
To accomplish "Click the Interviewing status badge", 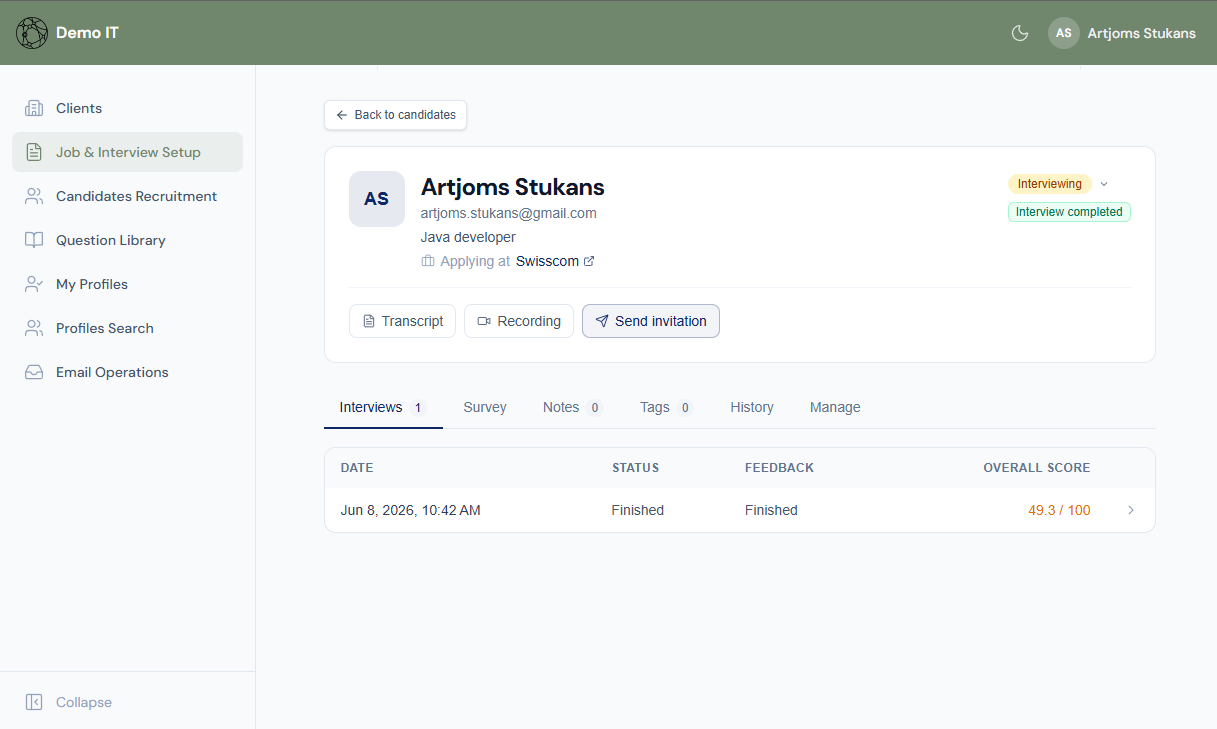I will pos(1049,184).
